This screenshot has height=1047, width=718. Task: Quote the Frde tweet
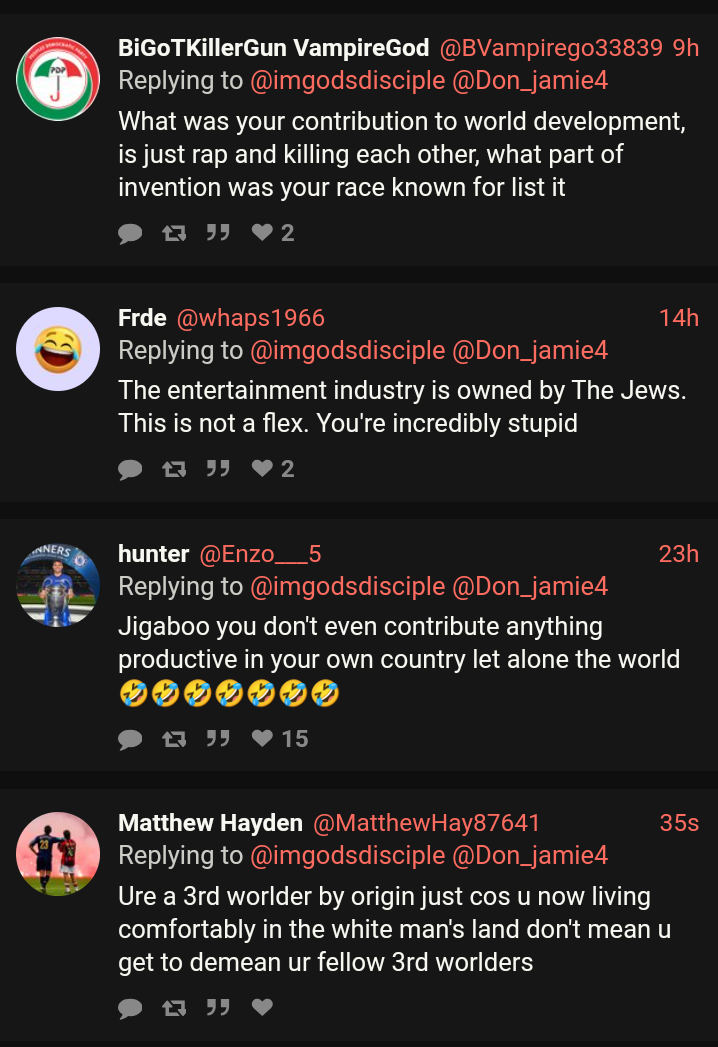click(x=218, y=469)
